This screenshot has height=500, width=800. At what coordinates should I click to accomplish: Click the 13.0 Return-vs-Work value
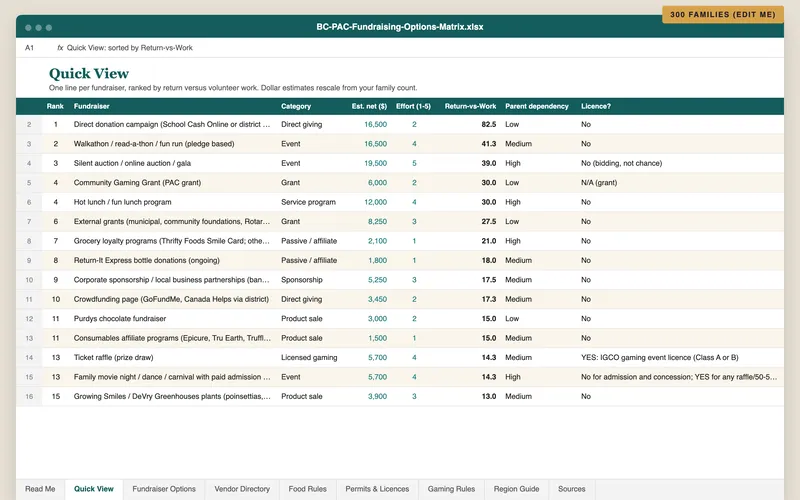[x=488, y=396]
